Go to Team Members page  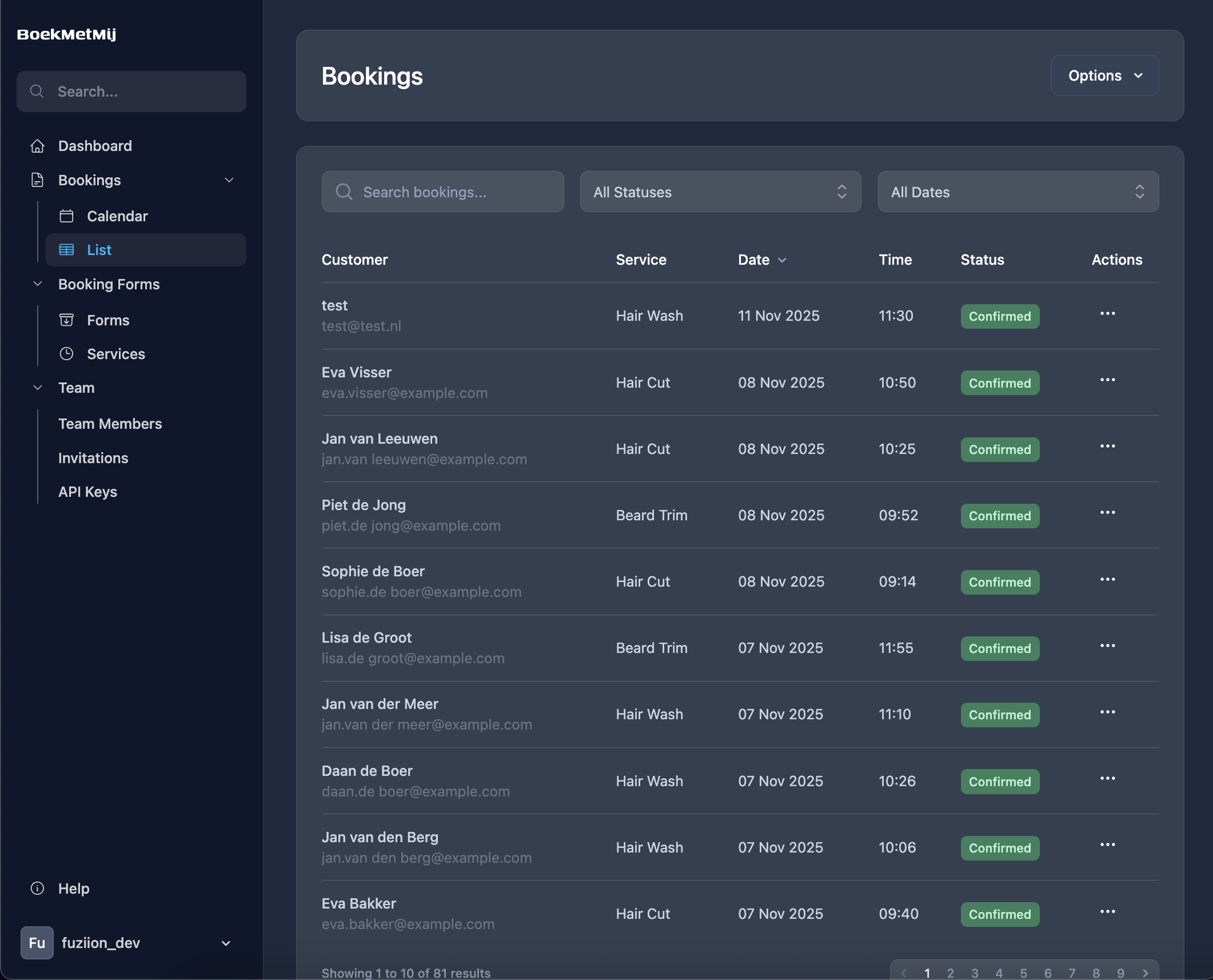(x=110, y=424)
